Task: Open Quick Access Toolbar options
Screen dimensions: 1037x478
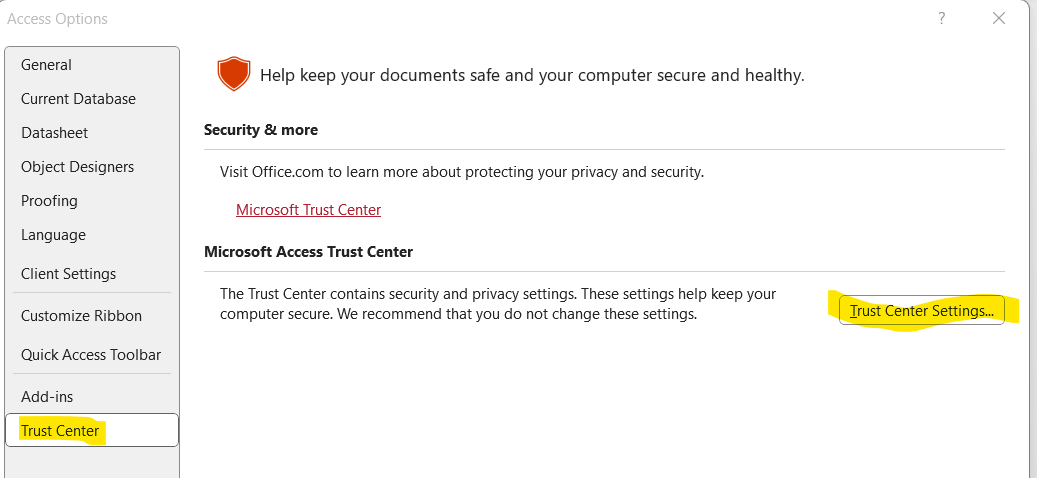Action: [91, 355]
